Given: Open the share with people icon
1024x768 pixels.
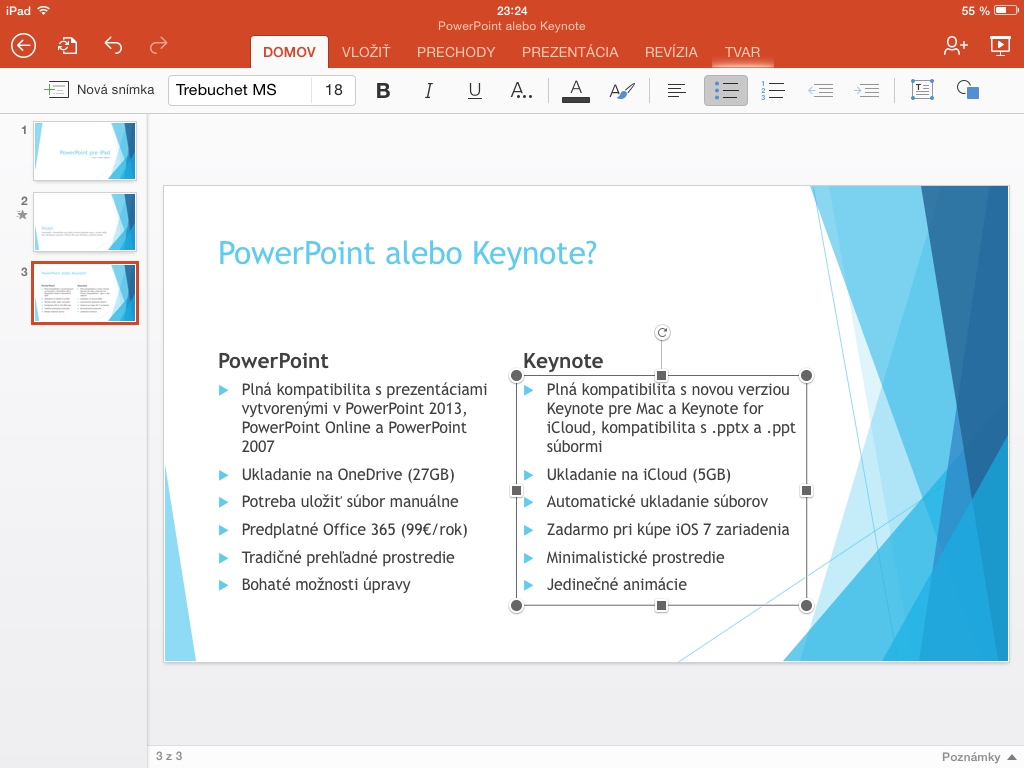Looking at the screenshot, I should click(x=955, y=45).
